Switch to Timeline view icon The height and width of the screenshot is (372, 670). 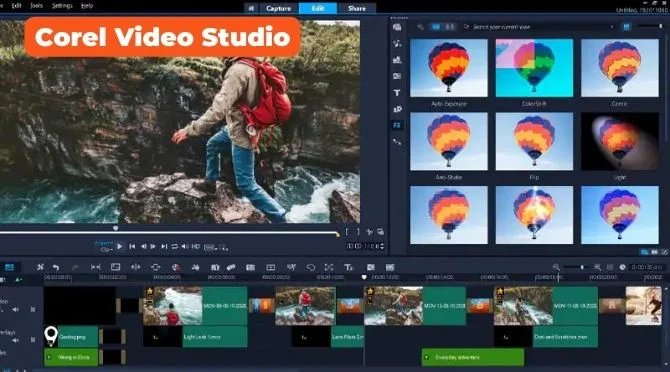[x=9, y=267]
